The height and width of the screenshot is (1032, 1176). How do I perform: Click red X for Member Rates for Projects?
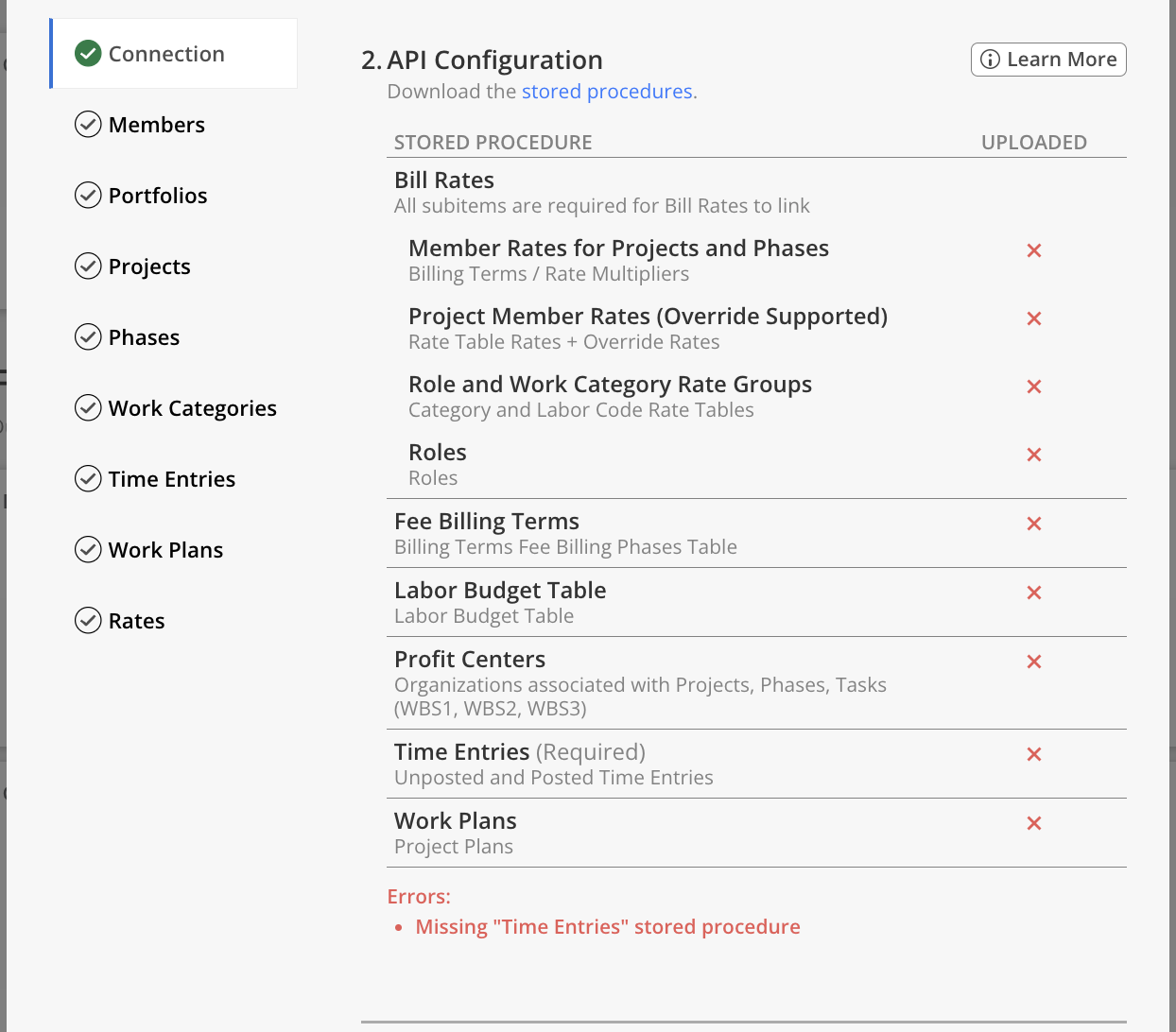pos(1034,250)
